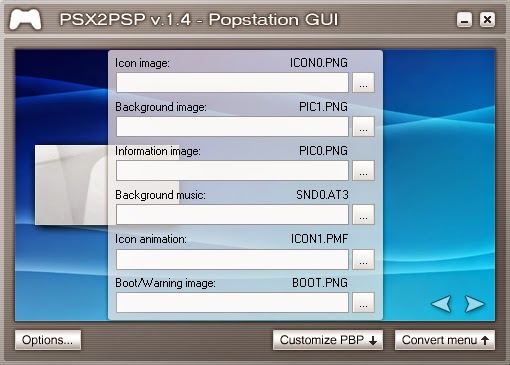Close the PSX2PSP window
This screenshot has width=510, height=365.
click(x=487, y=20)
